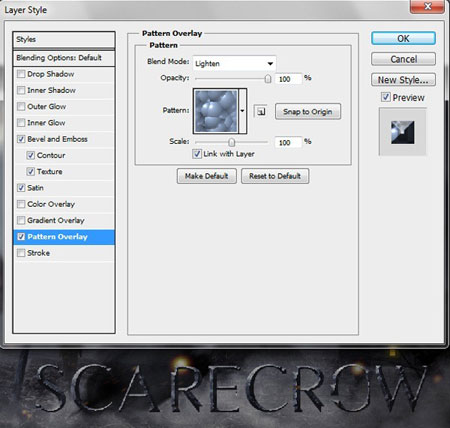Screen dimensions: 450x428
Task: Select the Inner Glow style entry
Action: point(64,123)
